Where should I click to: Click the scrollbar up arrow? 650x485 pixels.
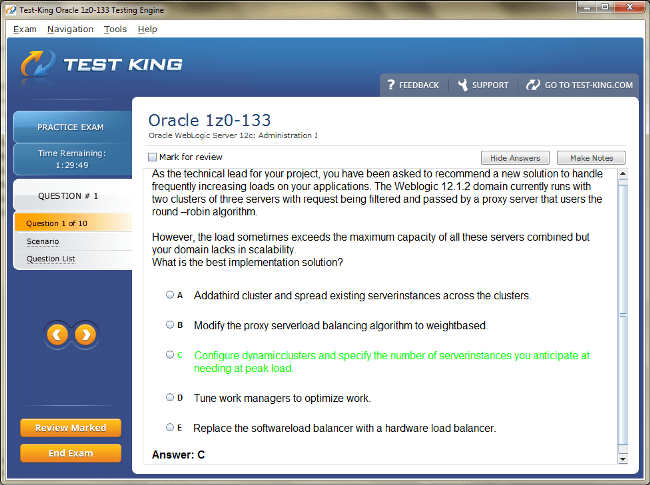[623, 173]
